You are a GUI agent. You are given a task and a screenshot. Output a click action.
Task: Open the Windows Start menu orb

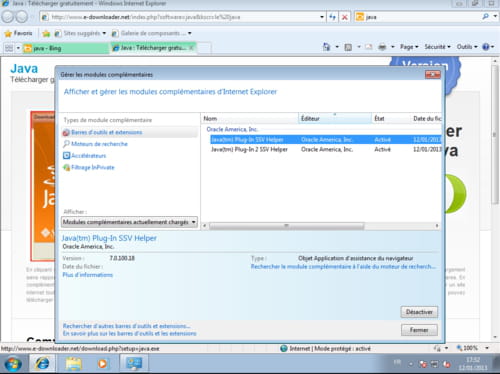tap(13, 364)
